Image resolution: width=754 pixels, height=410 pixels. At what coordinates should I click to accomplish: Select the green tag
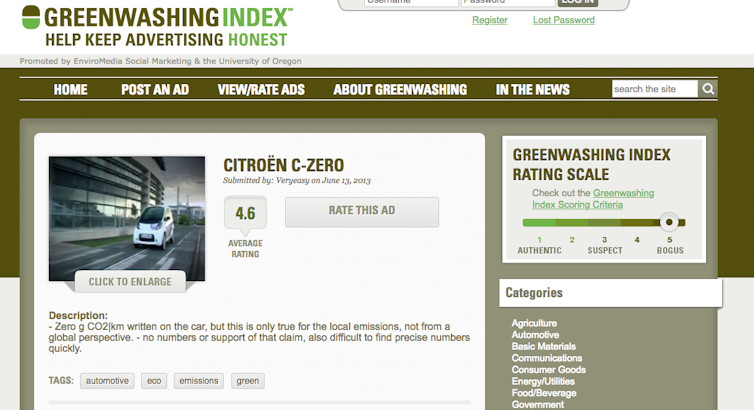point(247,381)
